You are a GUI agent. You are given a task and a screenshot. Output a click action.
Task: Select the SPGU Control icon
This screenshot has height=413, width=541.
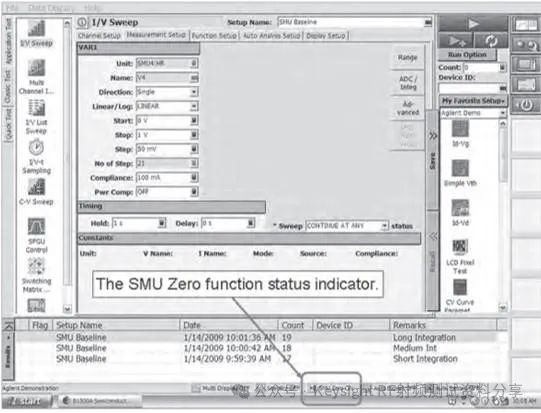(37, 227)
